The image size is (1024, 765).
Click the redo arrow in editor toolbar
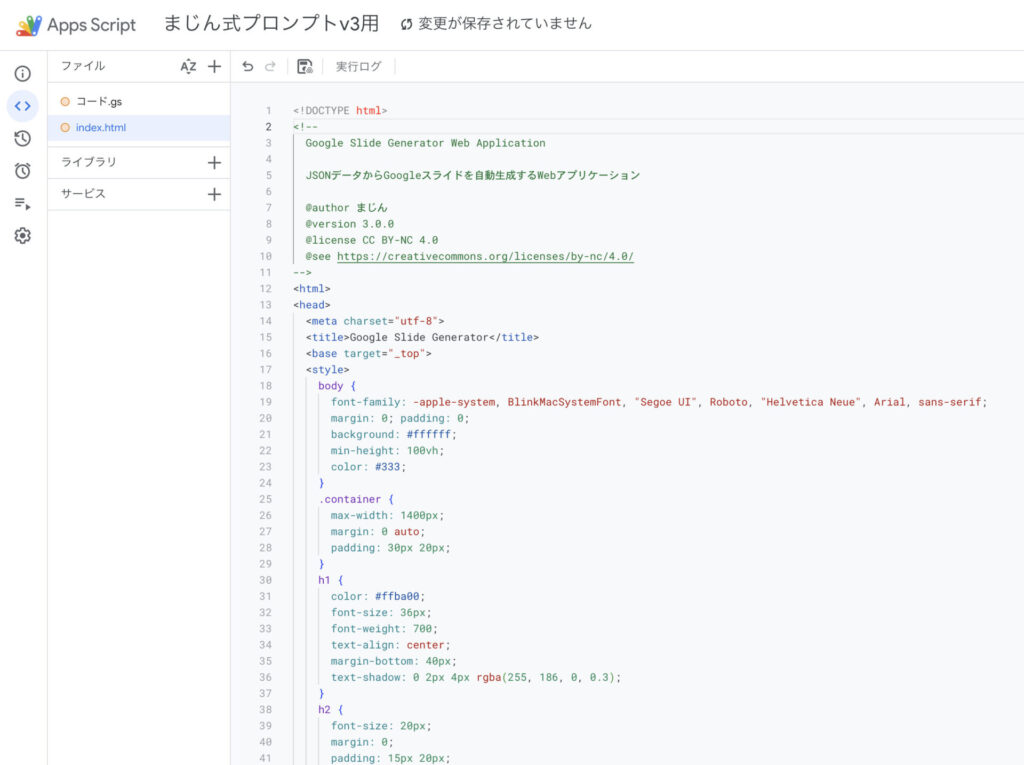pyautogui.click(x=270, y=67)
